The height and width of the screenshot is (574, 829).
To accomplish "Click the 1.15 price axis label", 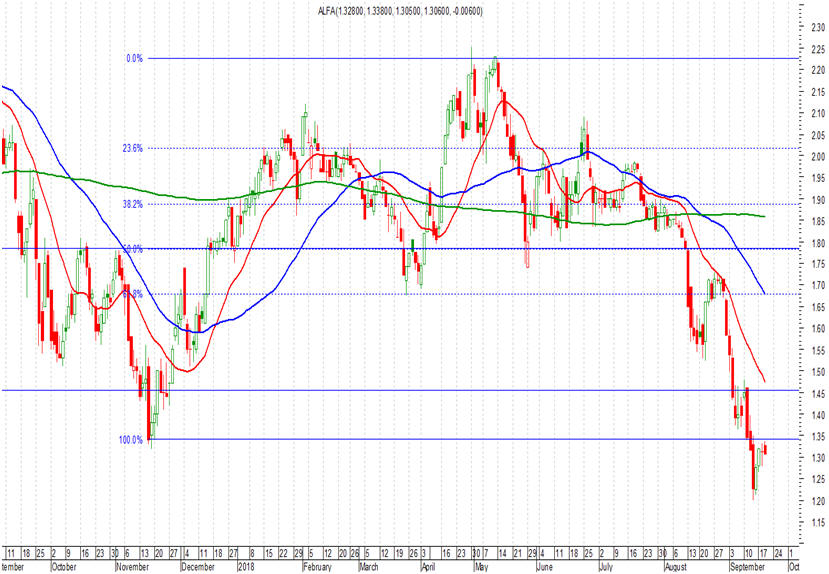I will (818, 523).
